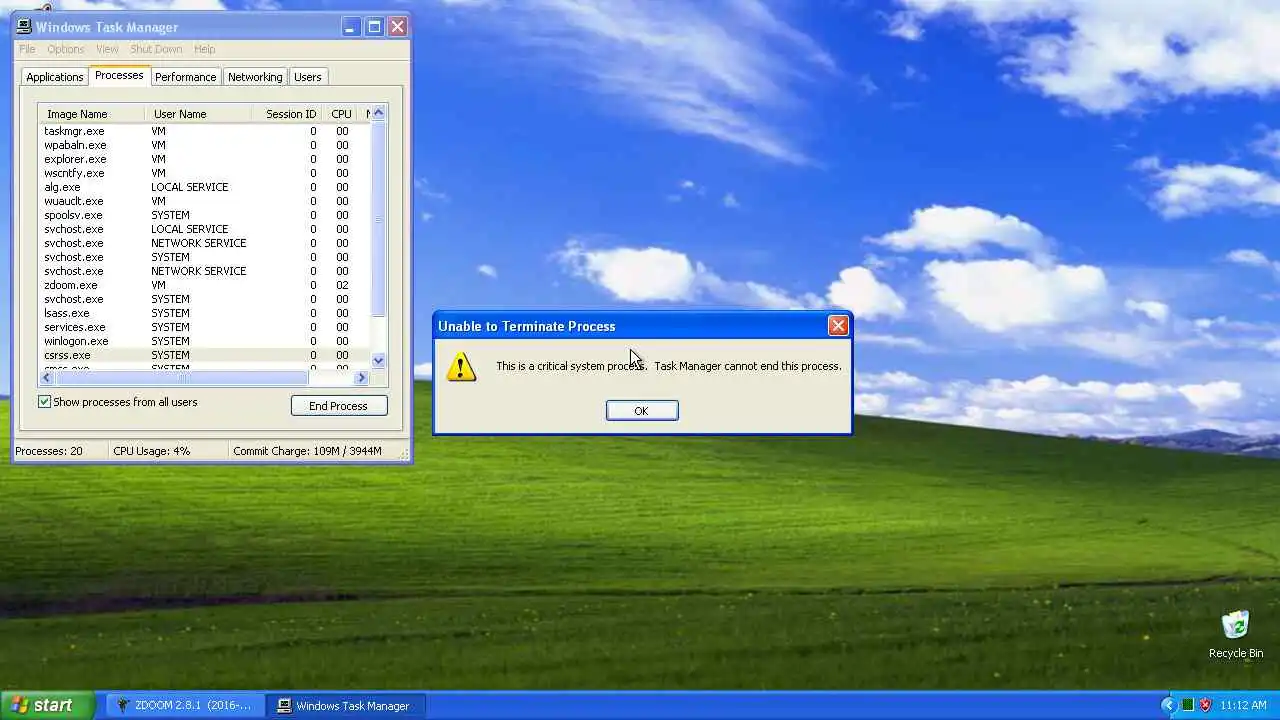Screen dimensions: 1280x720
Task: Click the system clock showing 11:12 AM
Action: 1243,705
